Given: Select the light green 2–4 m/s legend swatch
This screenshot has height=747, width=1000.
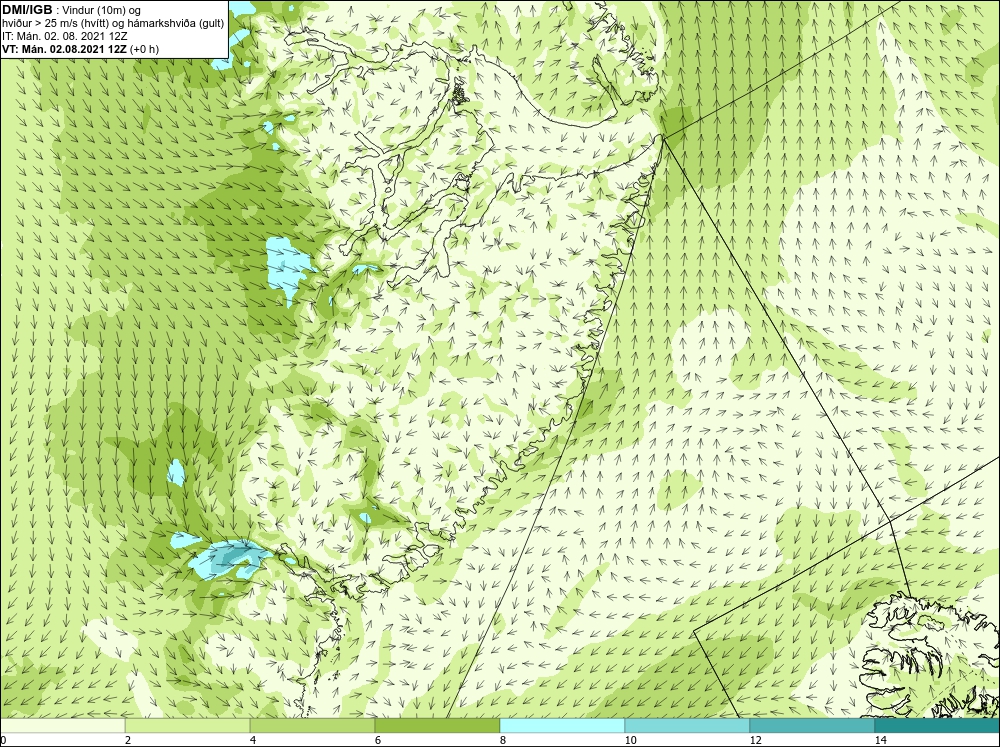Looking at the screenshot, I should (x=188, y=726).
